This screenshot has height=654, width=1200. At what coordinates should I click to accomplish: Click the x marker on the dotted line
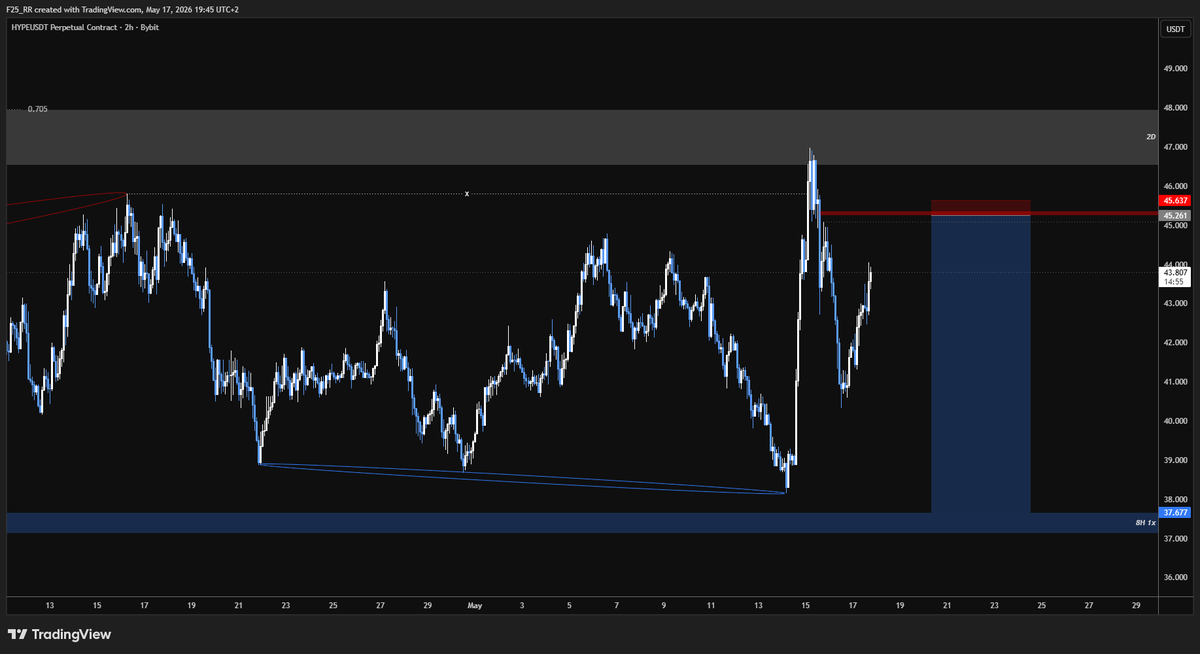click(x=466, y=193)
